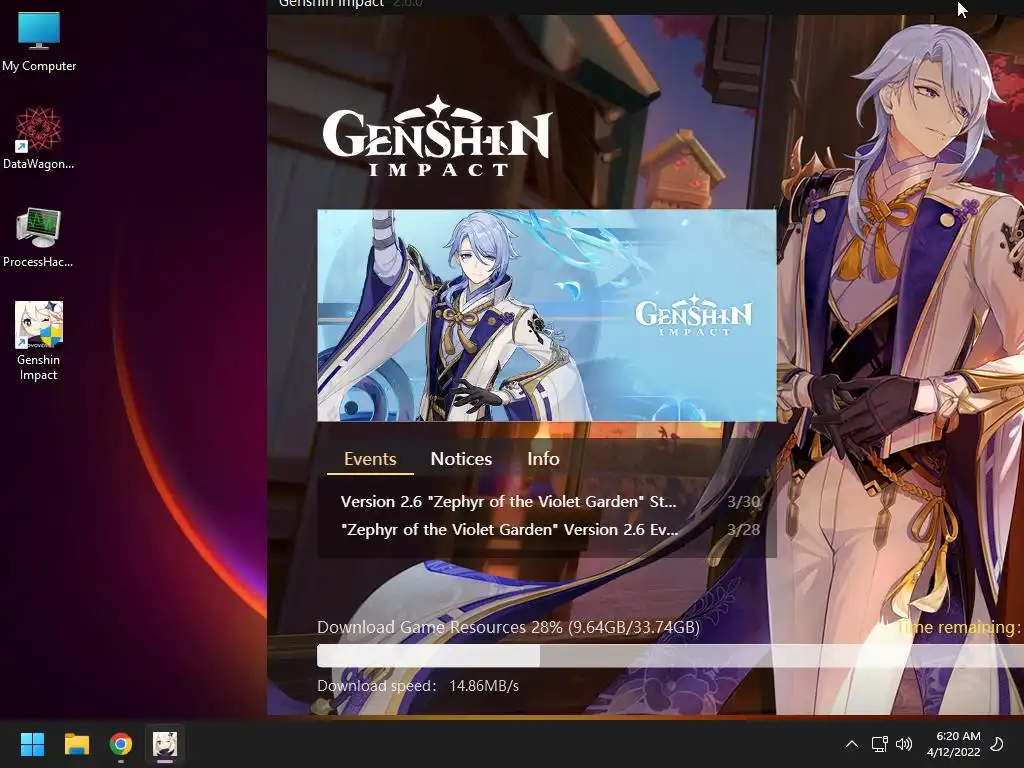Screen dimensions: 1024x768
Task: Open the notification moon icon
Action: tap(997, 744)
